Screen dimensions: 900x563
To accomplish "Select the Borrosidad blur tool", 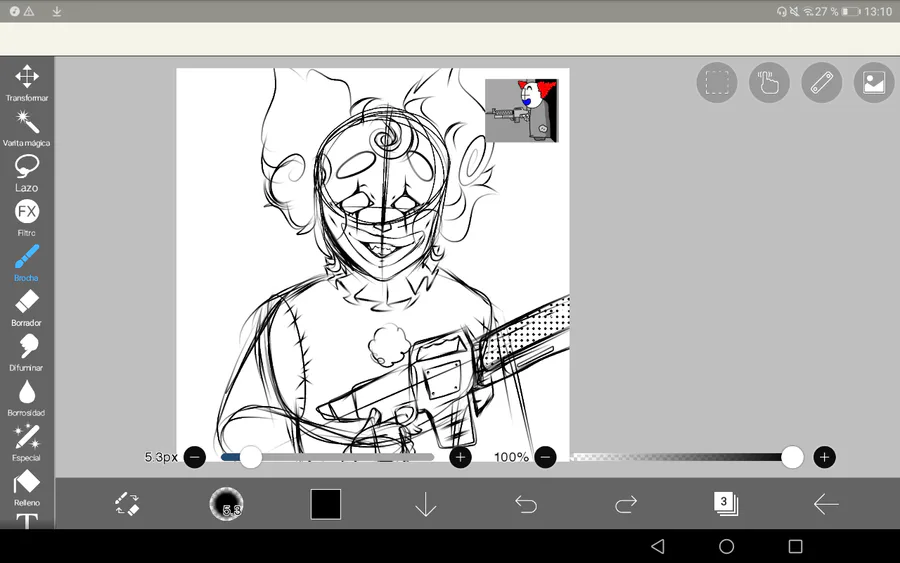I will [27, 398].
